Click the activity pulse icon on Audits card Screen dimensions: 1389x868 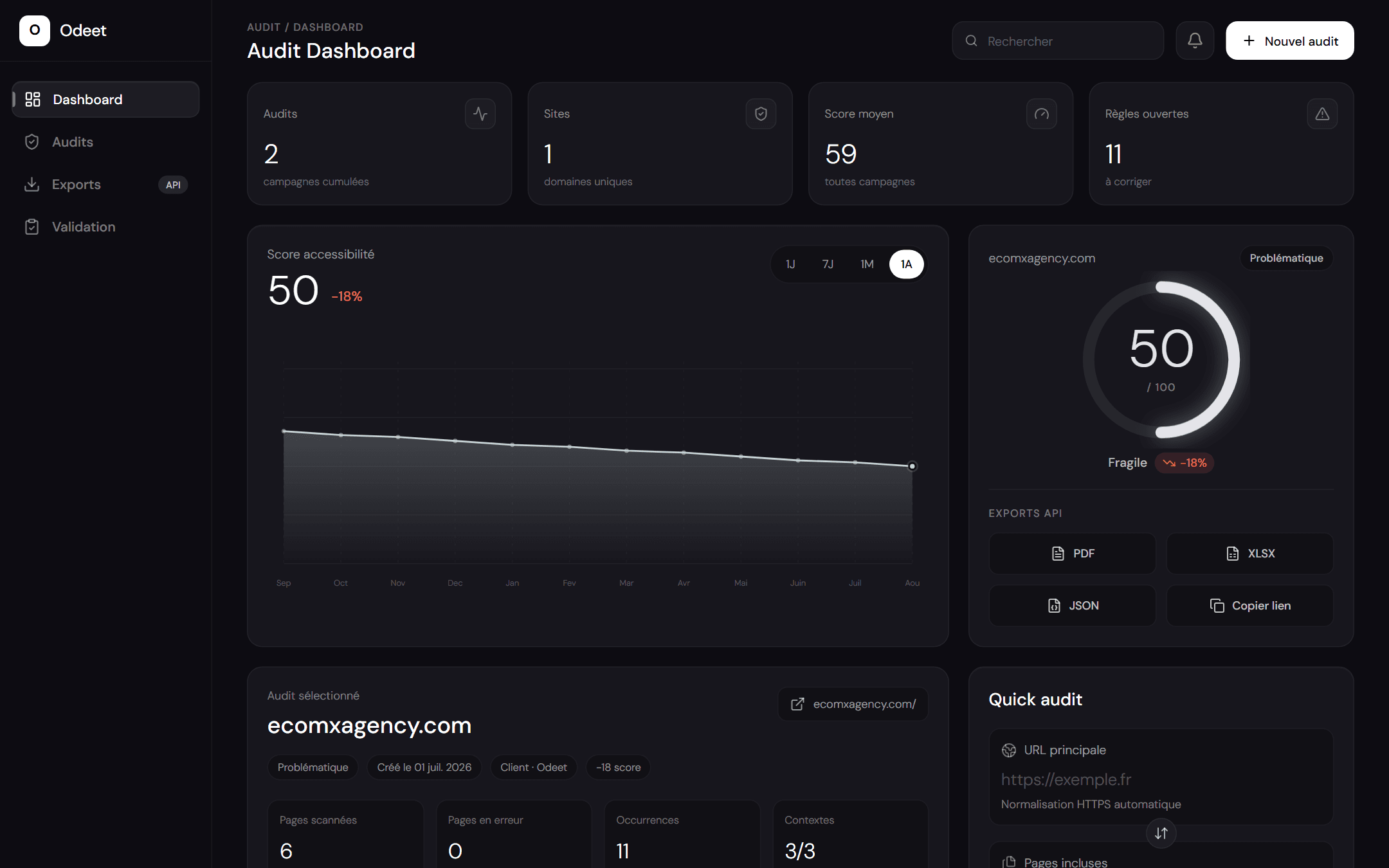(x=480, y=114)
